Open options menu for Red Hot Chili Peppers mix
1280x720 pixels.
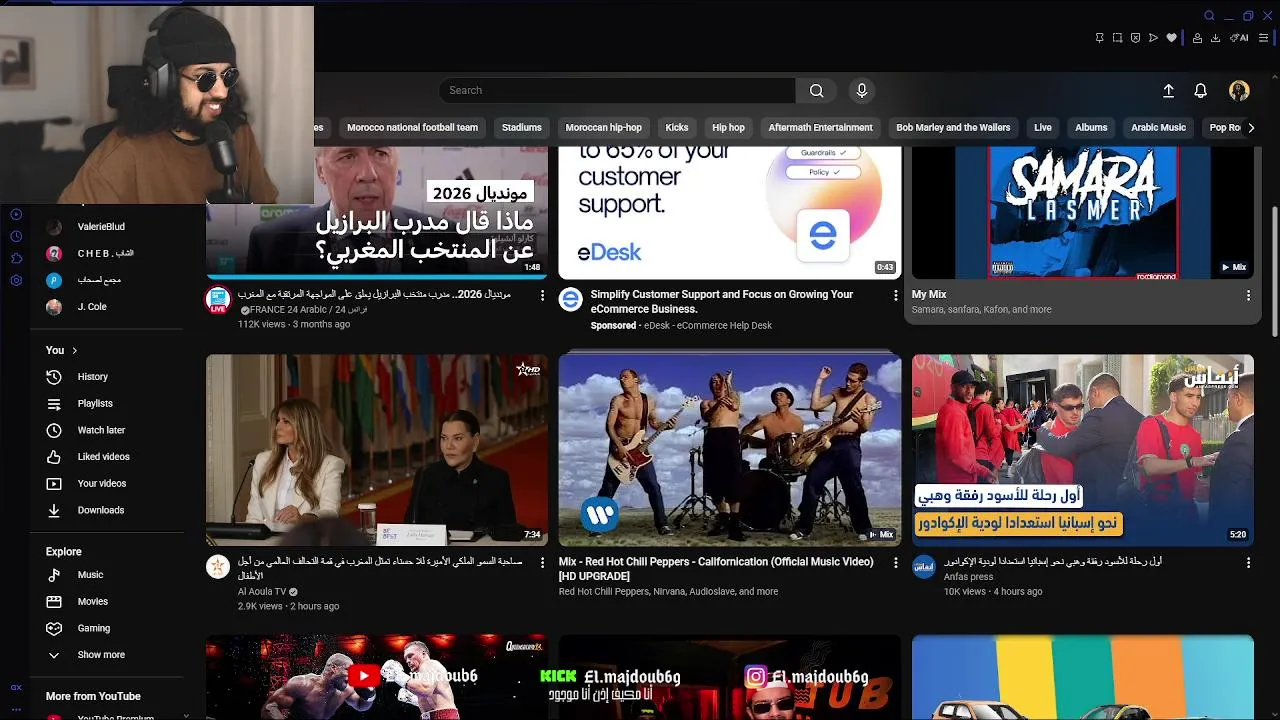(895, 563)
